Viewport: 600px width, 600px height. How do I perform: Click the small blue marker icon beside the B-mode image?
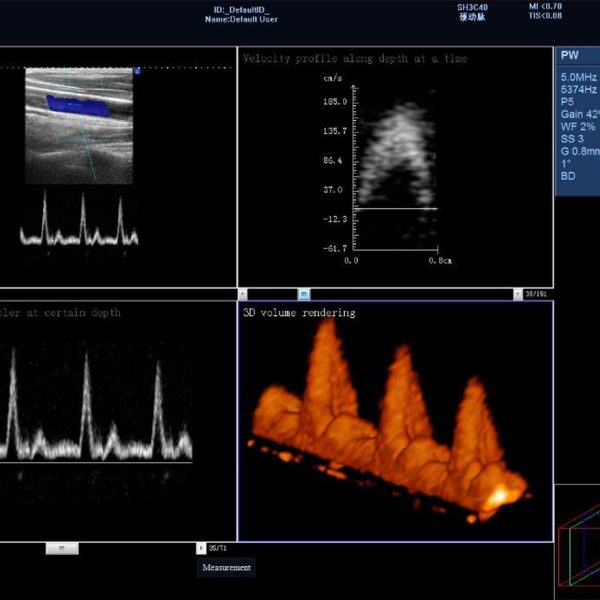(137, 70)
